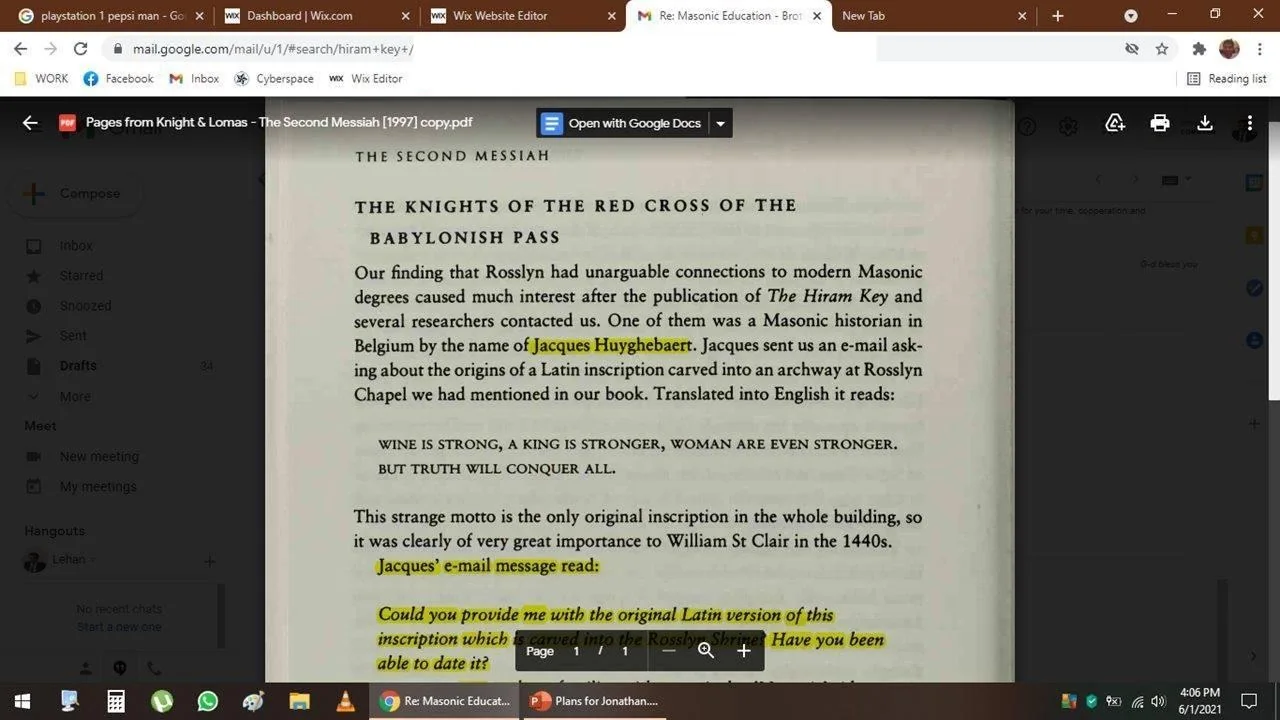Open the Gmail Drafts folder
Viewport: 1280px width, 720px height.
tap(78, 366)
